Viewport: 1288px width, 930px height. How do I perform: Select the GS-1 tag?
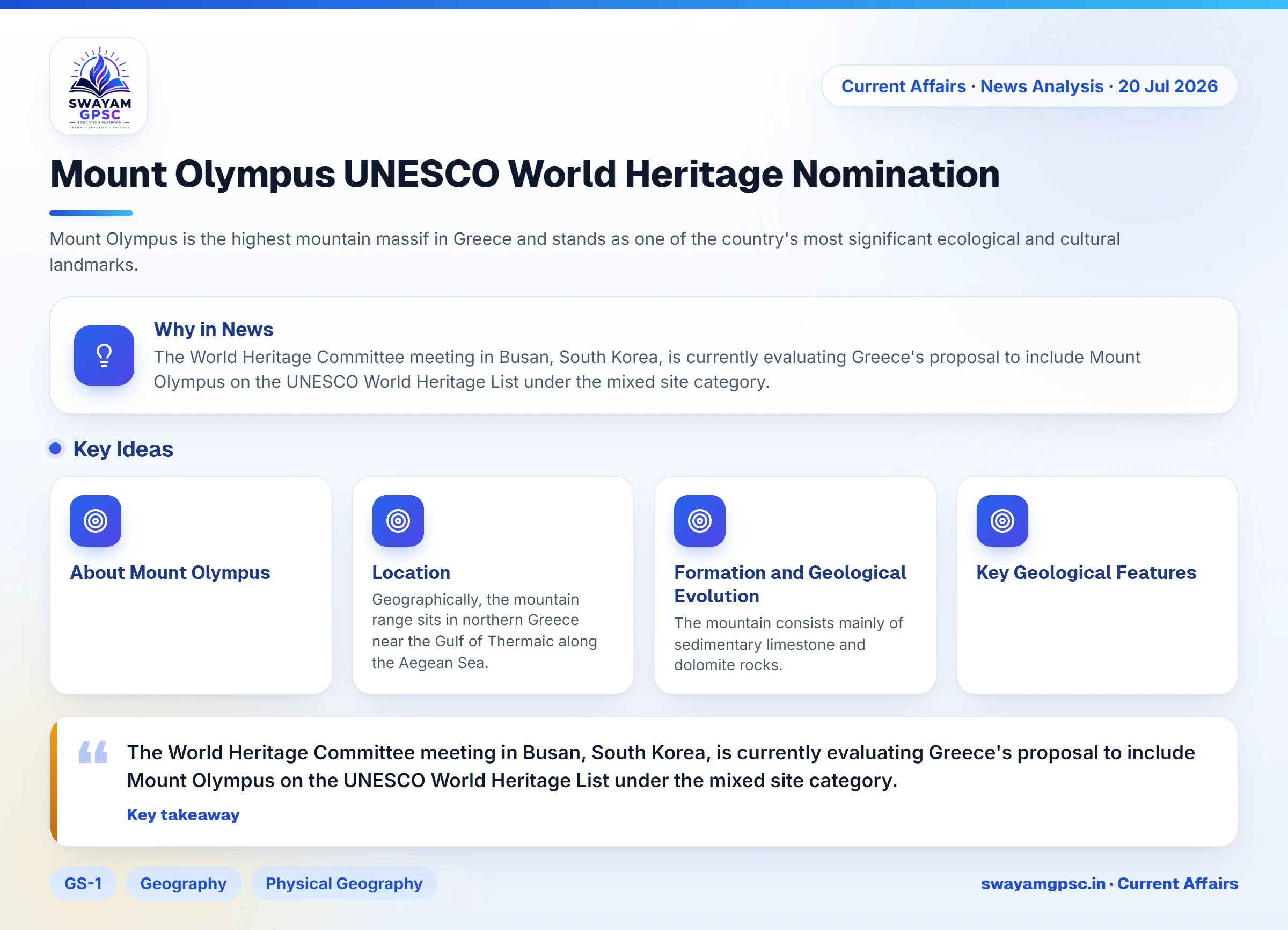pyautogui.click(x=83, y=883)
